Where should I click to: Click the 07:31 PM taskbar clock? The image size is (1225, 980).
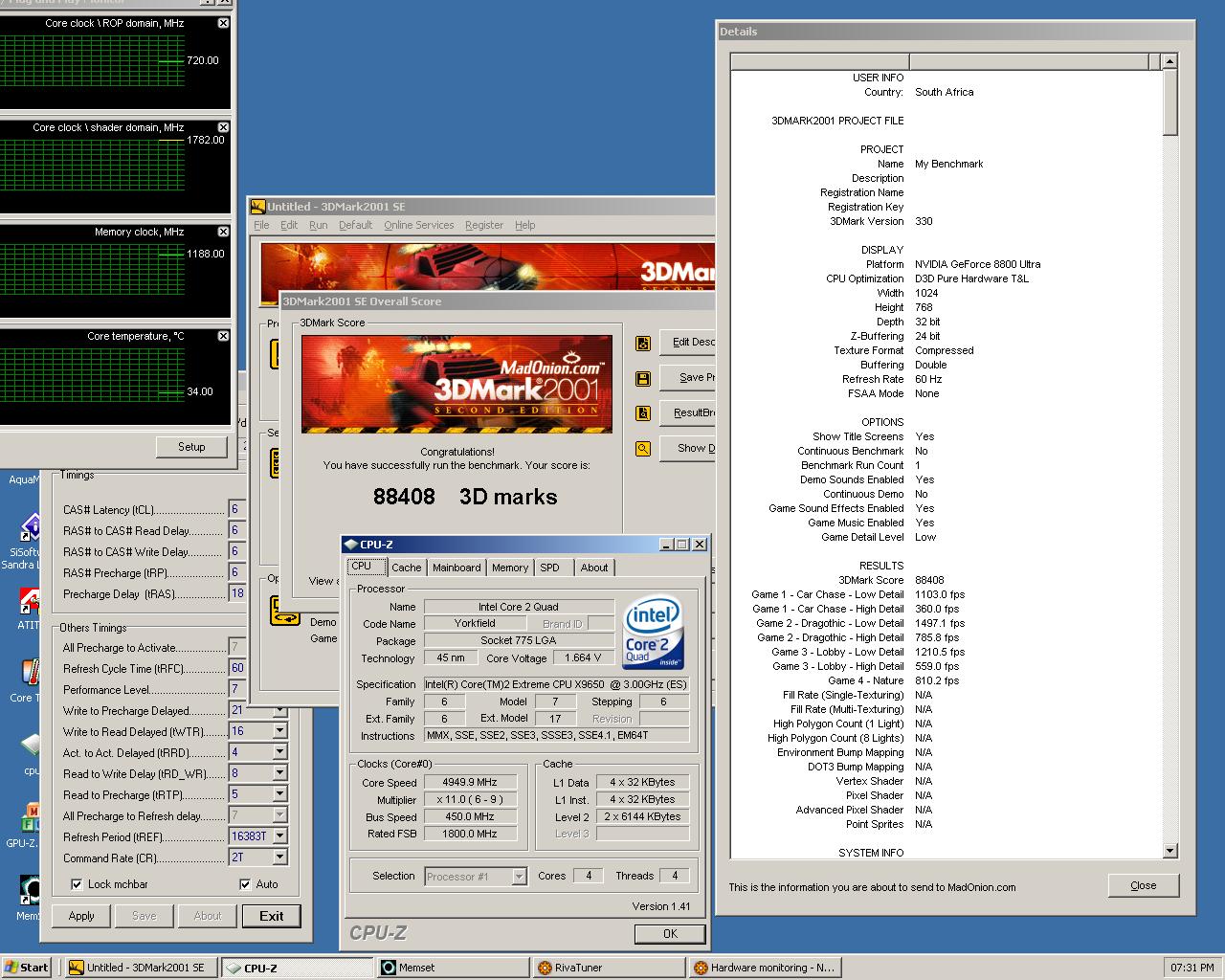[1192, 968]
